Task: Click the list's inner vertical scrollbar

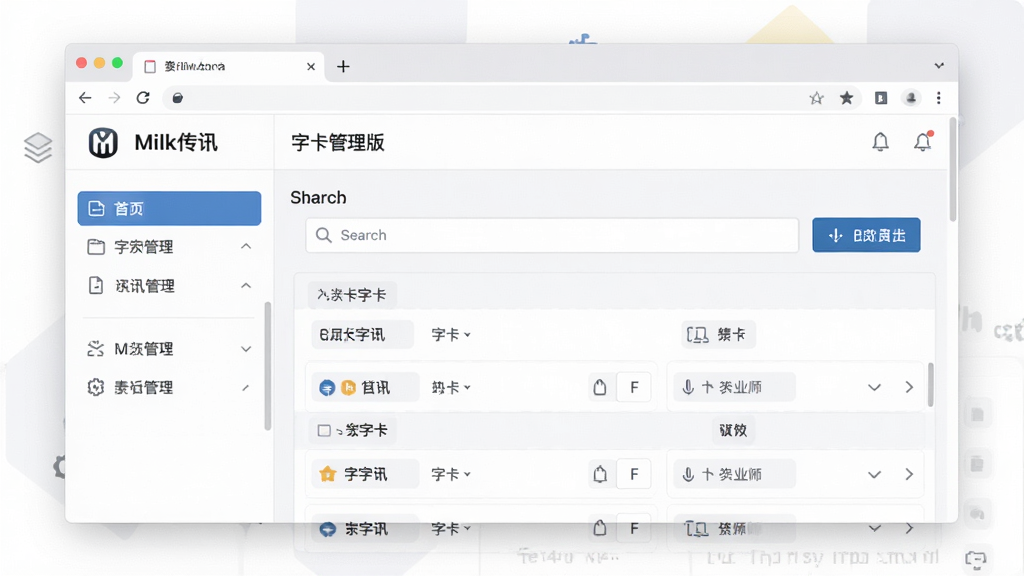Action: [930, 385]
